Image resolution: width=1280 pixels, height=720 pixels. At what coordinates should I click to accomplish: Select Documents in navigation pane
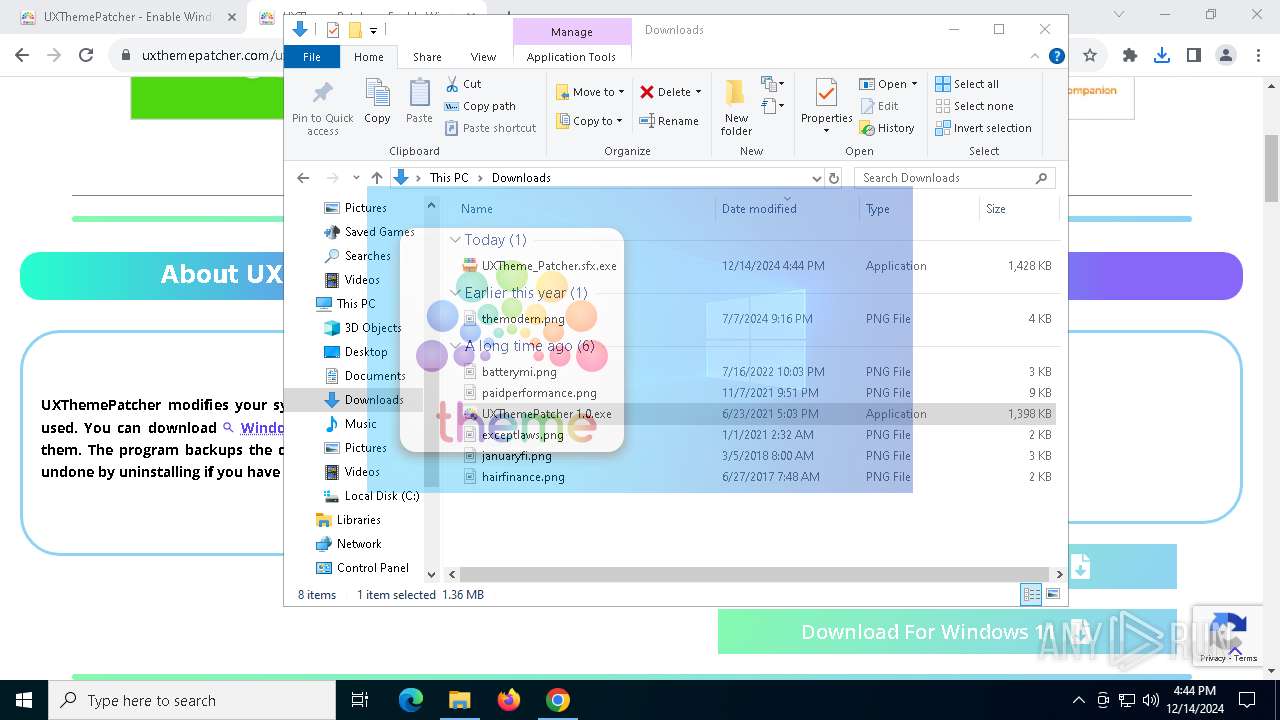(x=374, y=376)
